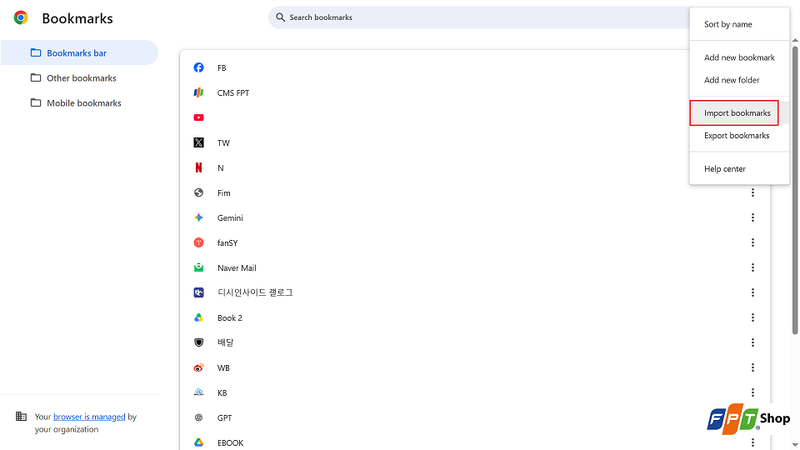Click the FB bookmark title
The width and height of the screenshot is (800, 450).
pyautogui.click(x=221, y=68)
